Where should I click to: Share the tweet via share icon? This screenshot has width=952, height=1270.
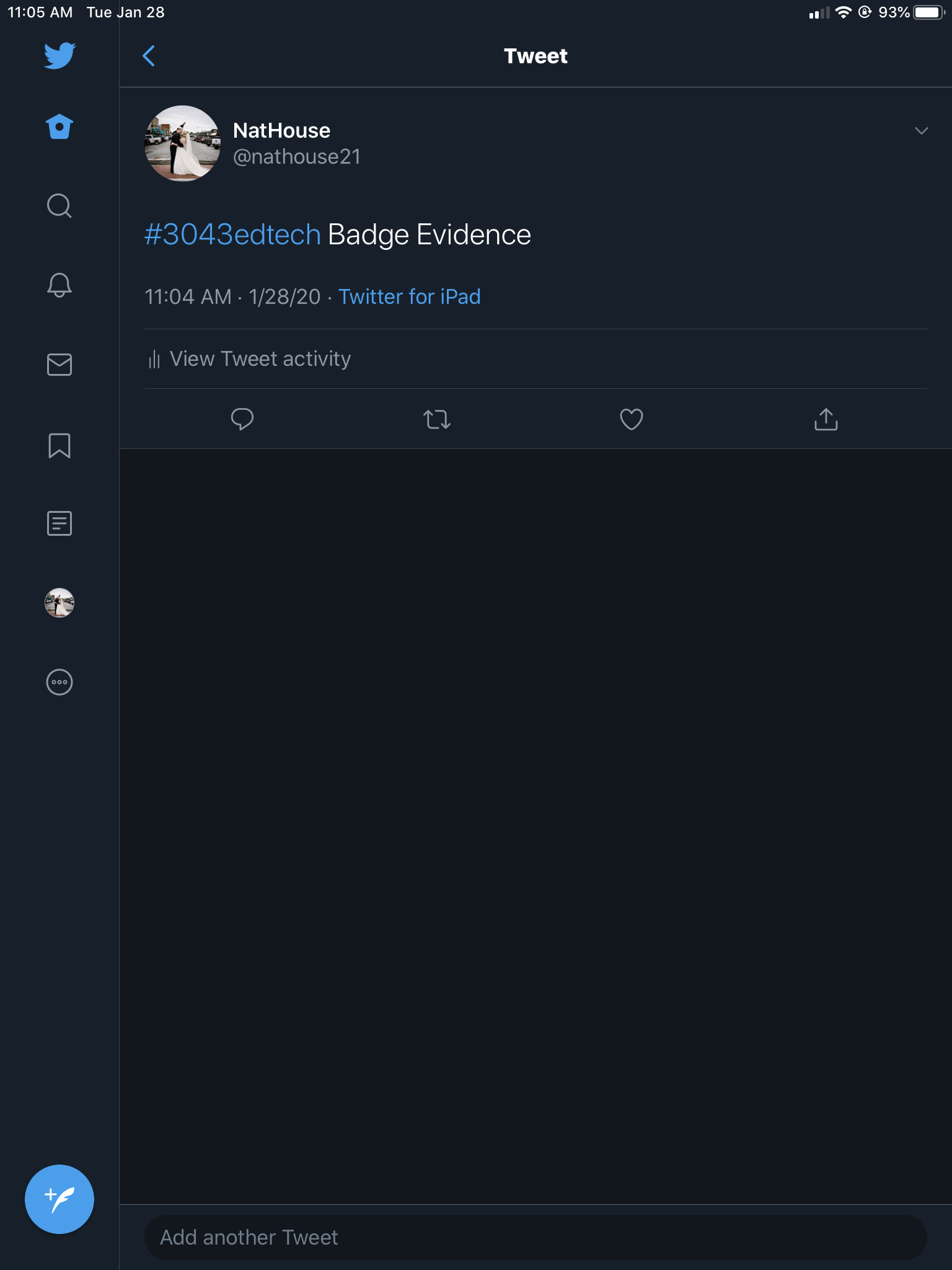pos(826,419)
